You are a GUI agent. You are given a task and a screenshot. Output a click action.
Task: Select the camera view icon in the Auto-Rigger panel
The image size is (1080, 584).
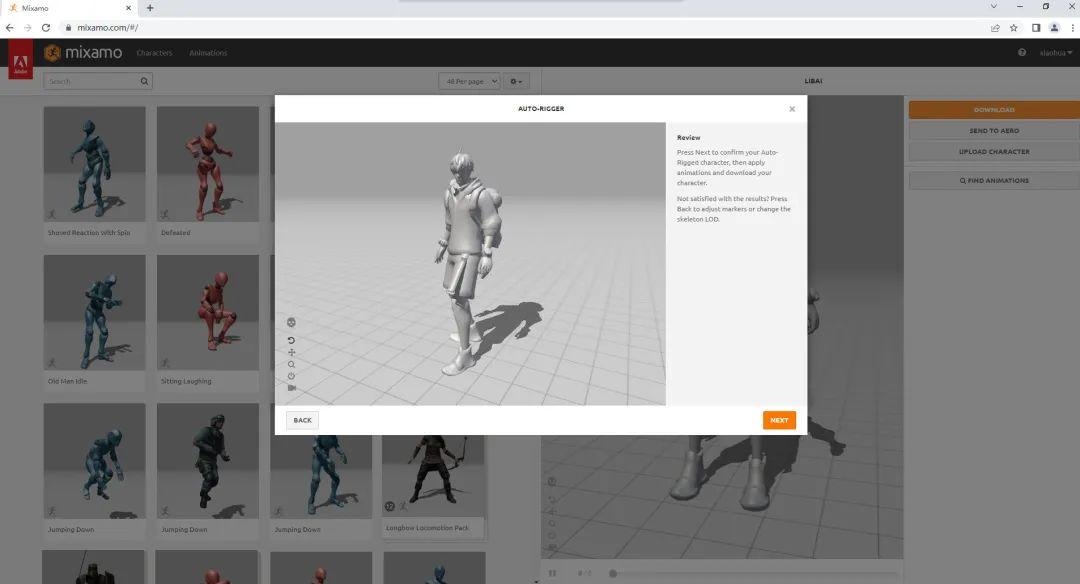291,388
